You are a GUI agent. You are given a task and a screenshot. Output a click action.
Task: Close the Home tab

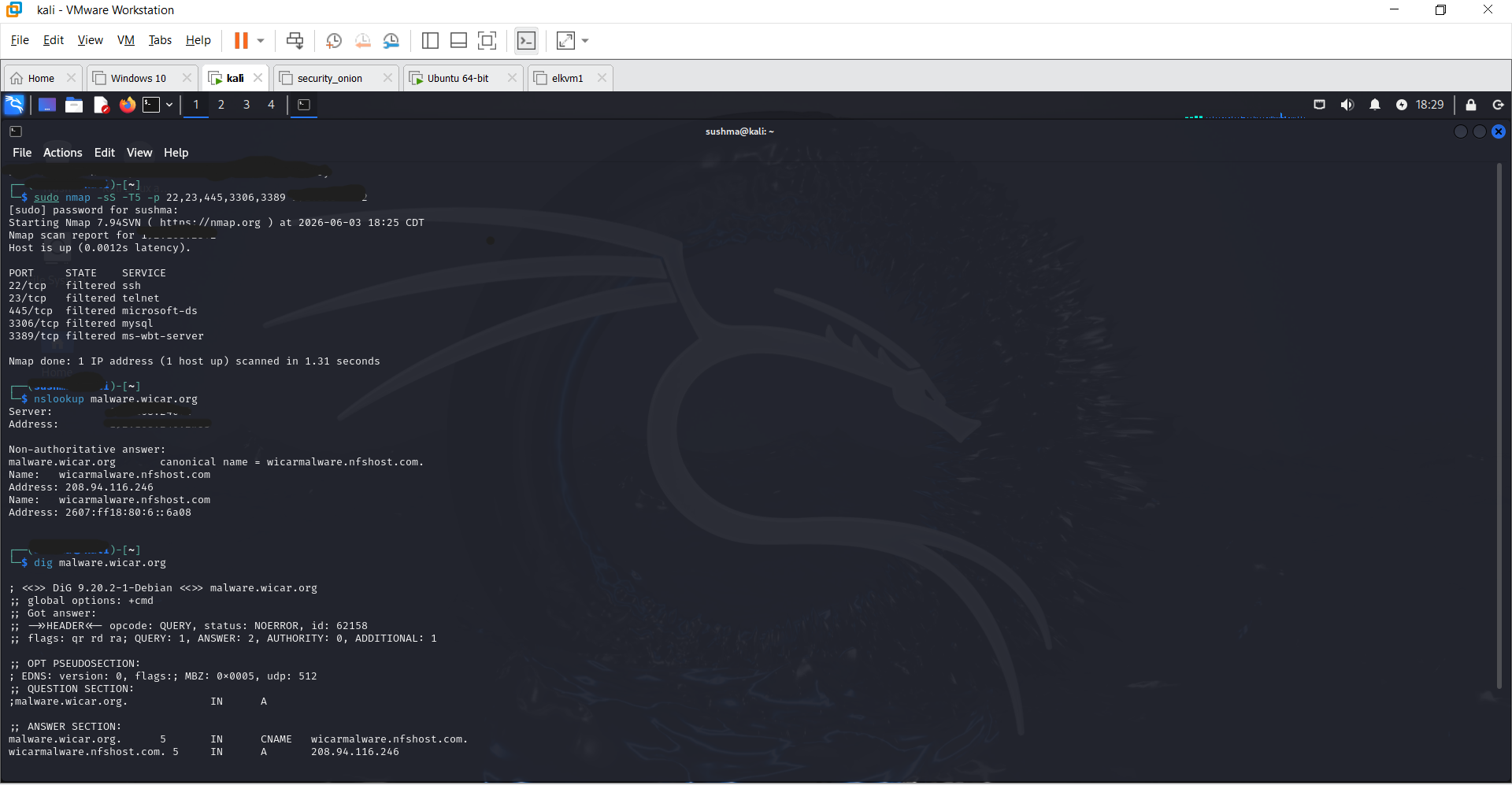tap(71, 78)
